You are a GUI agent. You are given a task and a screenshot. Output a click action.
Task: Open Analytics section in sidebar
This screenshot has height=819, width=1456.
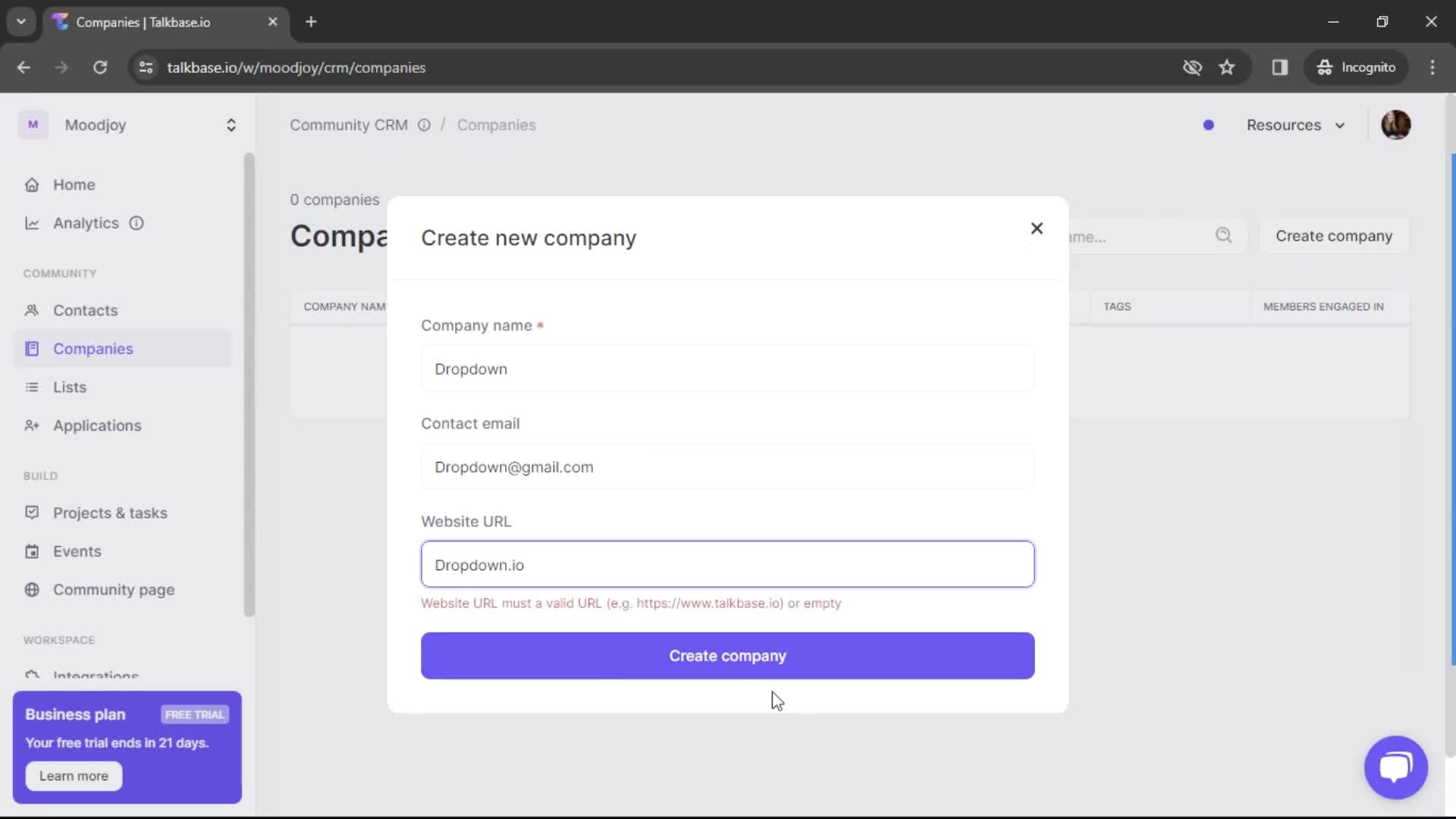(x=86, y=222)
